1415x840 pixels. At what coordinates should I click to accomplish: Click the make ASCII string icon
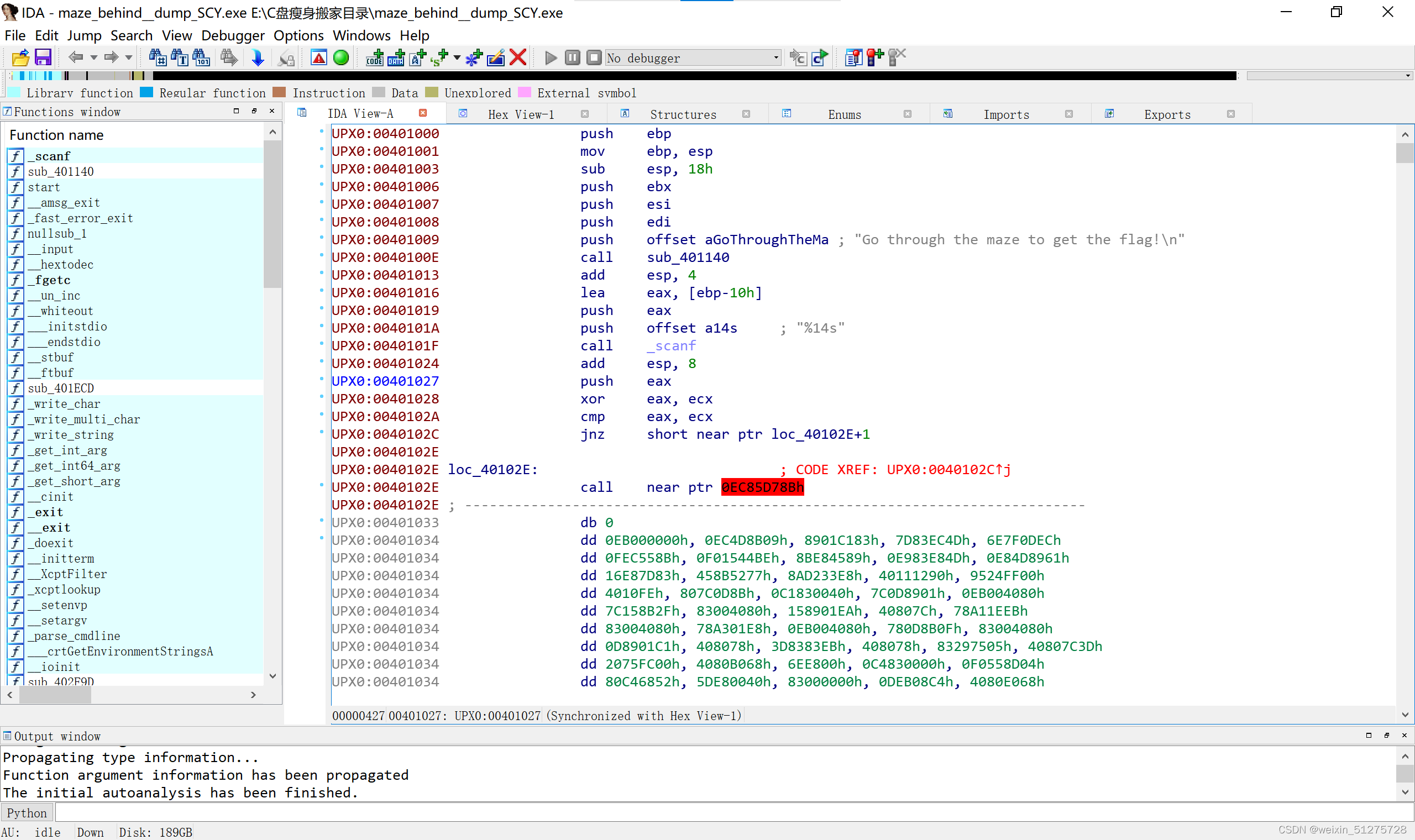pos(418,57)
